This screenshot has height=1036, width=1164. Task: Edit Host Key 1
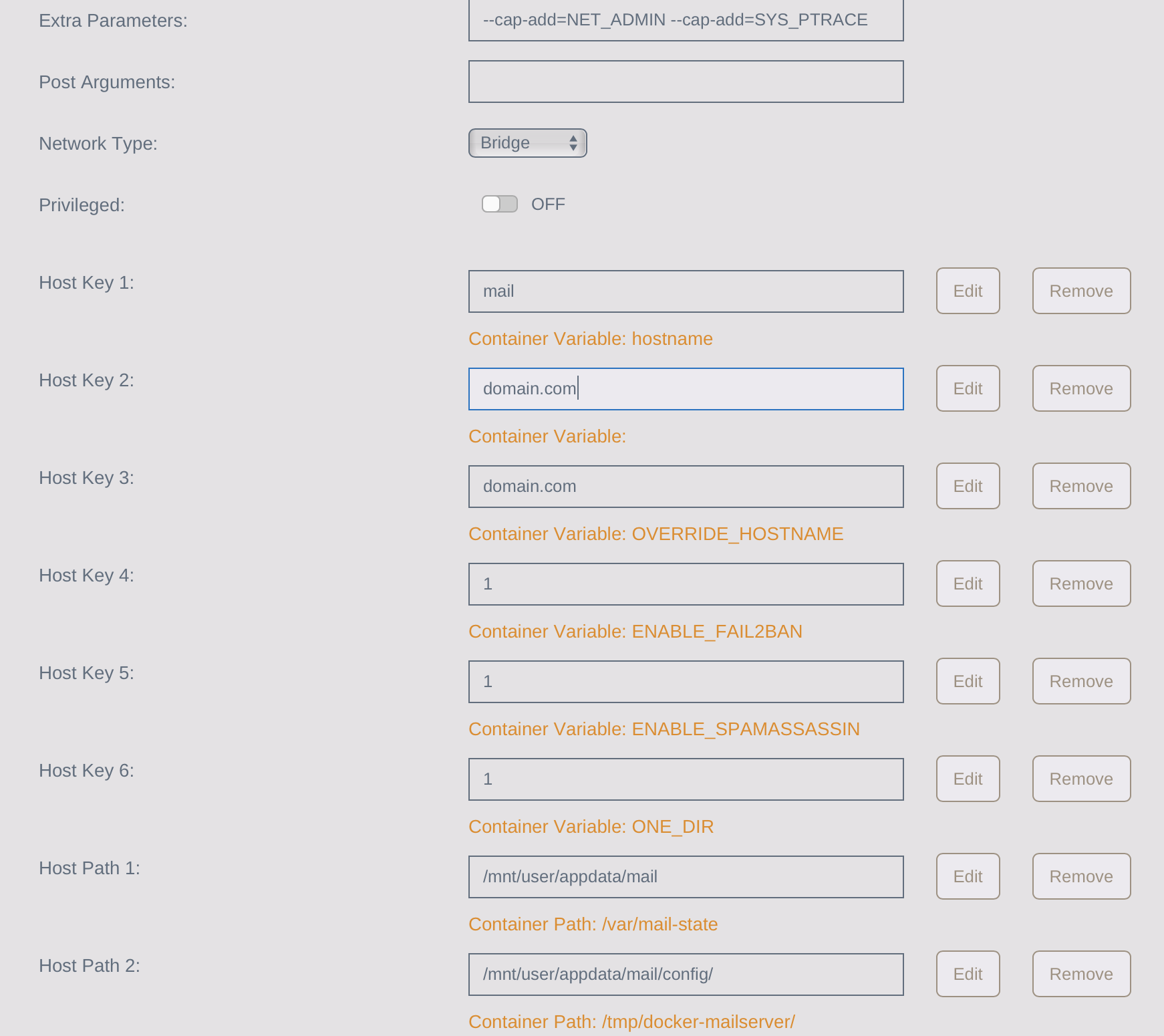pyautogui.click(x=968, y=291)
